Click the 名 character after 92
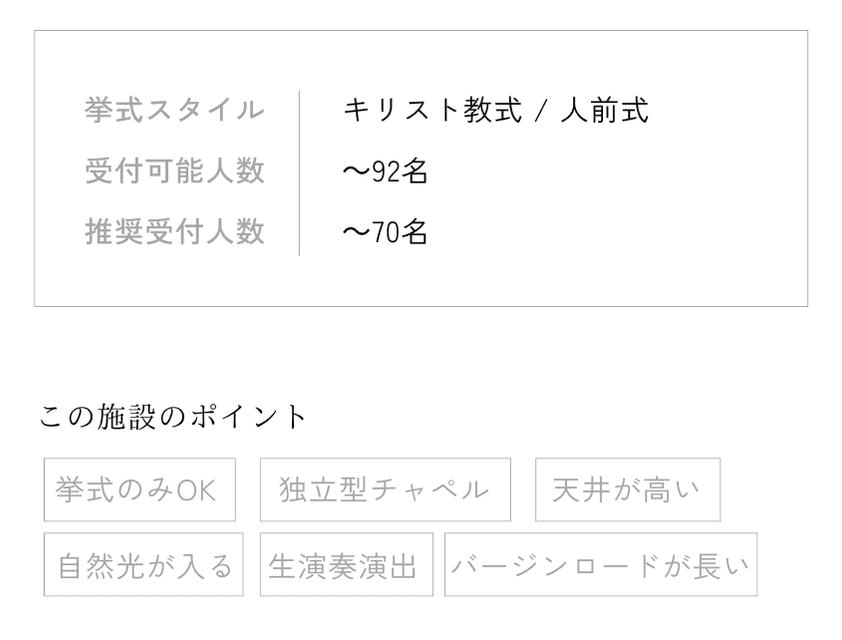Viewport: 842px width, 640px height. [414, 171]
